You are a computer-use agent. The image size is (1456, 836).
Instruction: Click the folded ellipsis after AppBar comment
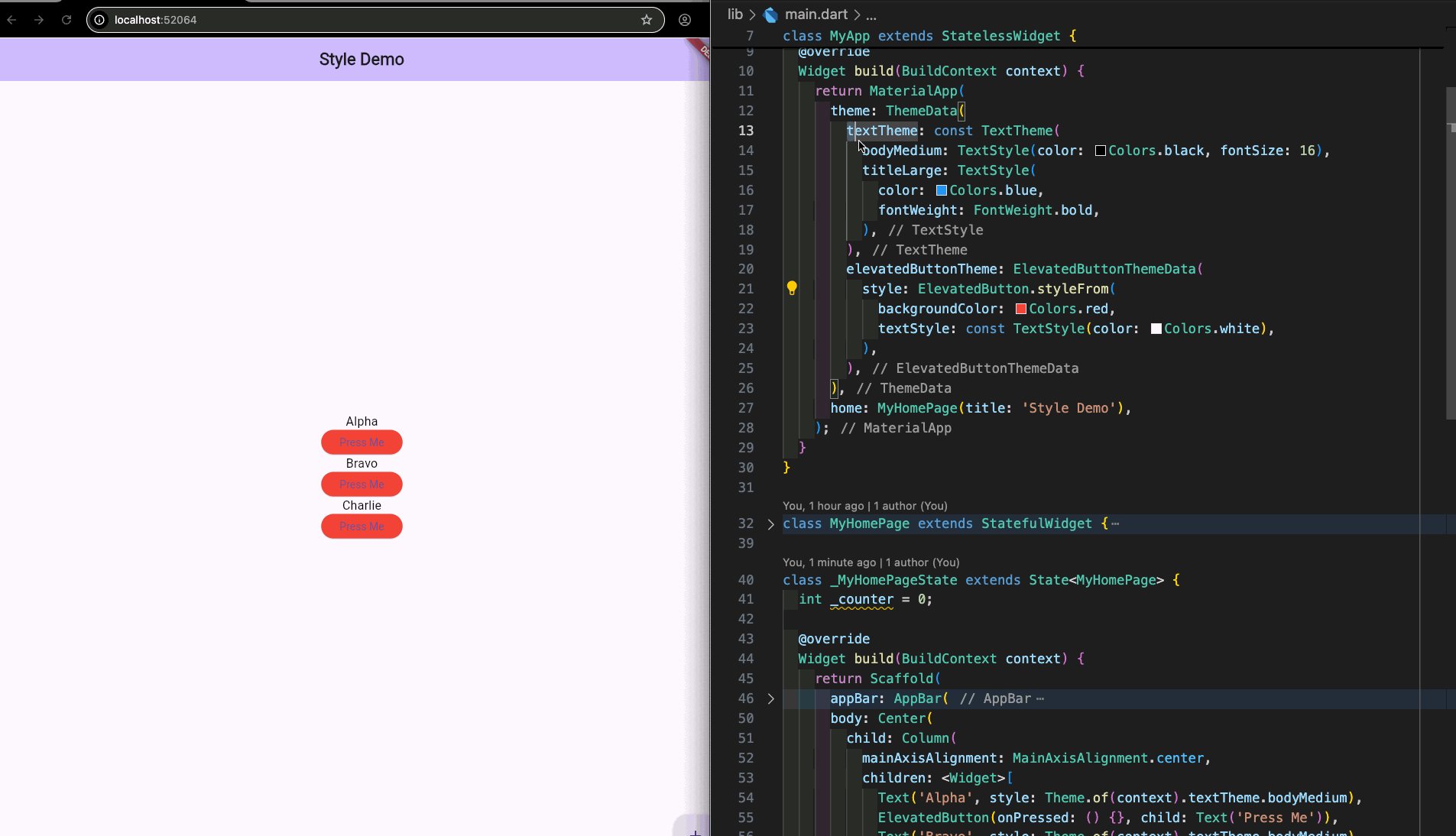click(1039, 698)
